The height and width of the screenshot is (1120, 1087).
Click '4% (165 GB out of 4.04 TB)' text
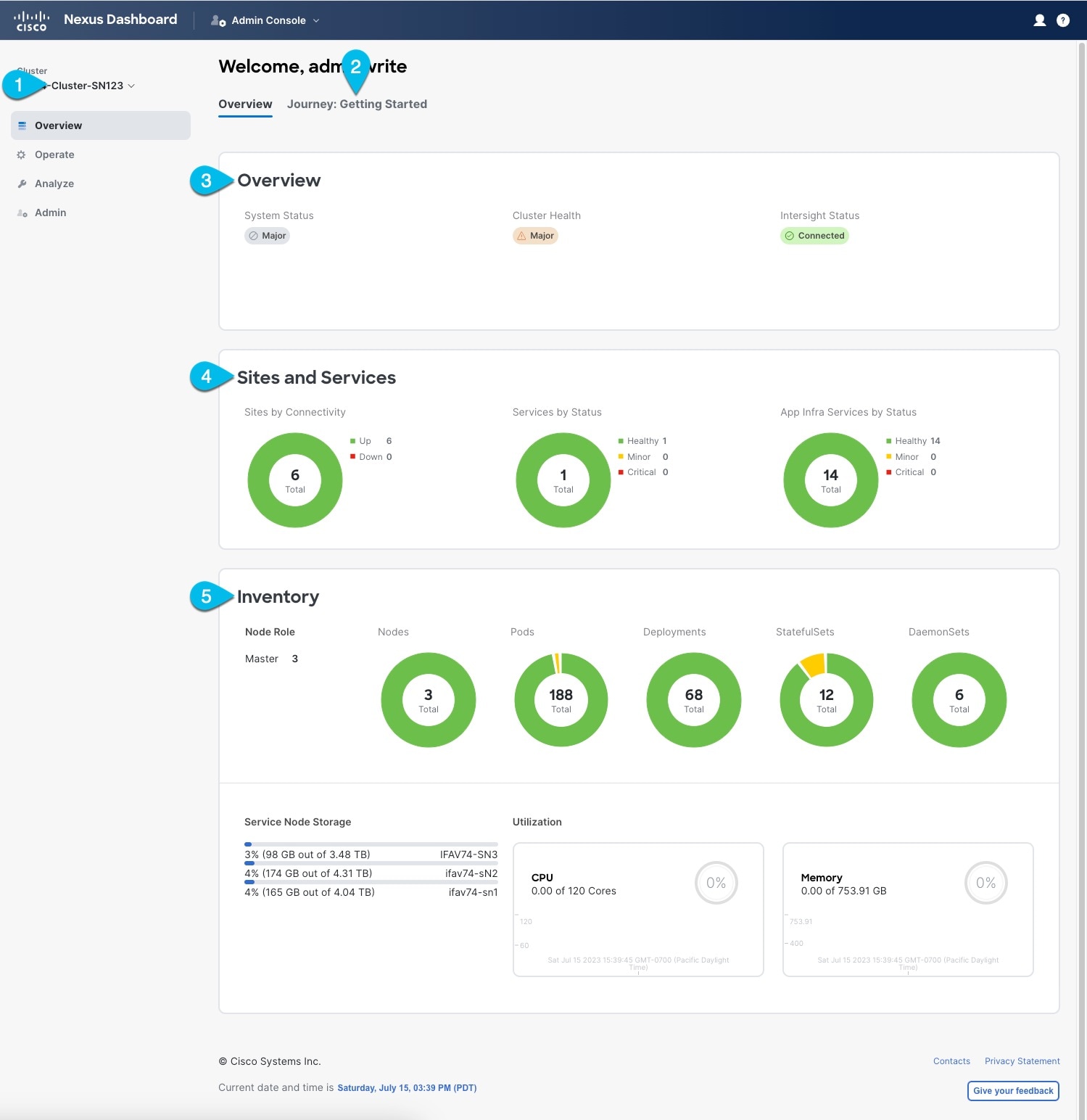point(310,892)
